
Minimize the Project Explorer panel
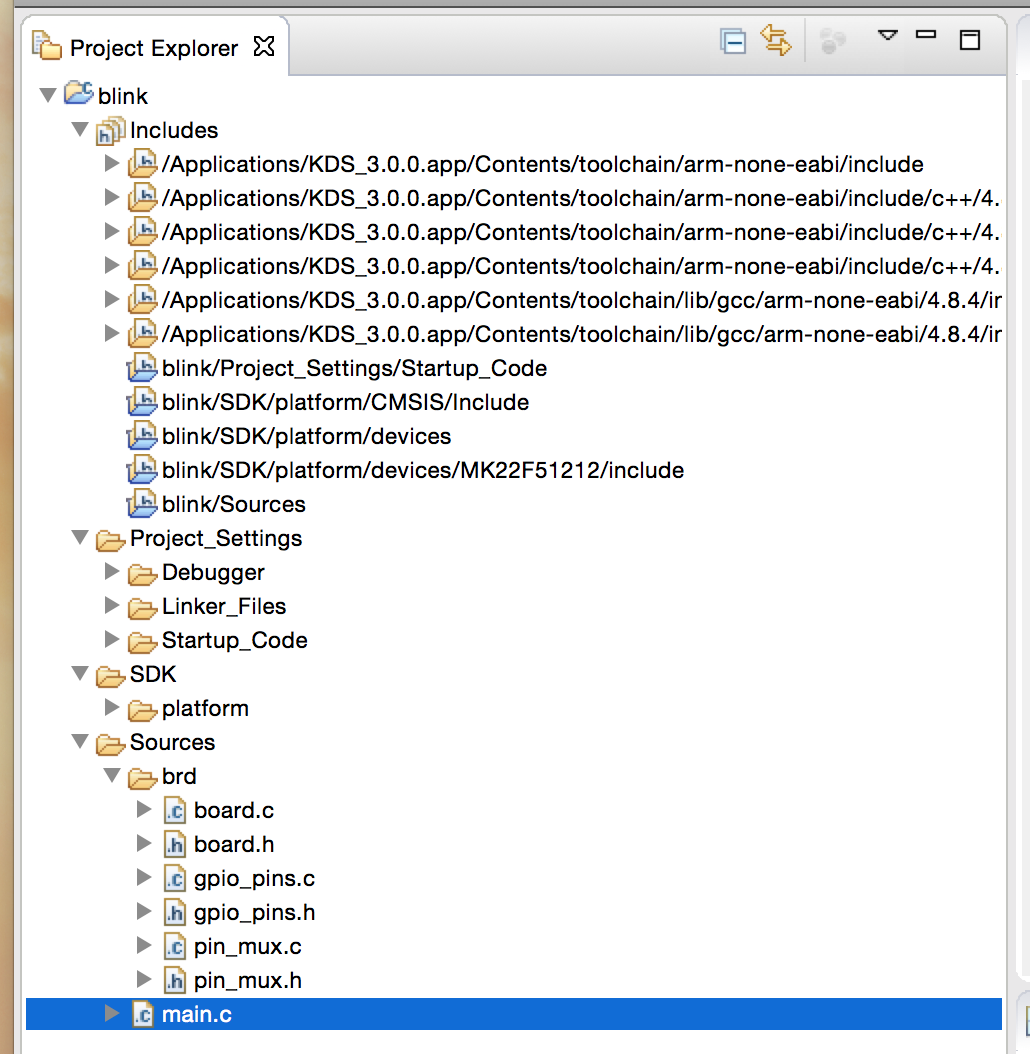click(926, 36)
